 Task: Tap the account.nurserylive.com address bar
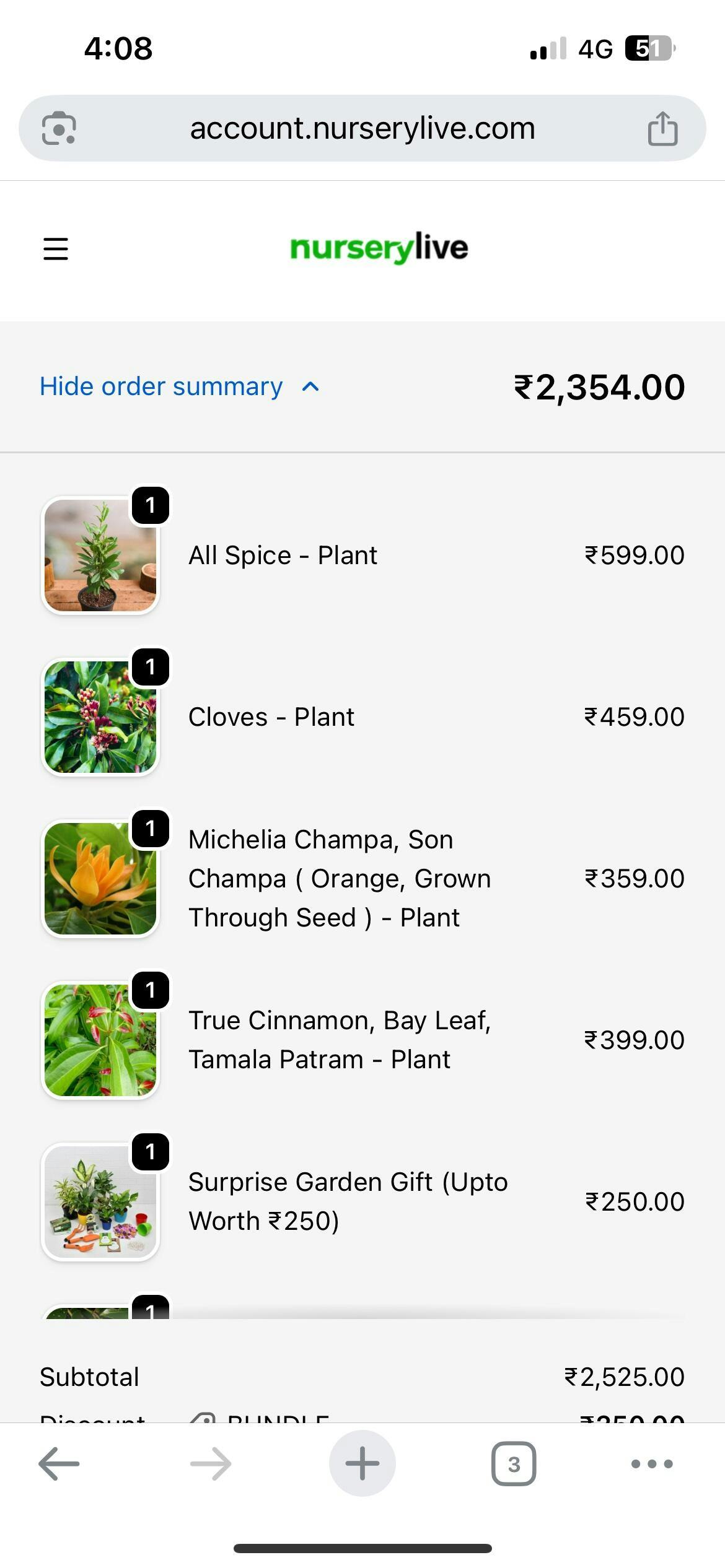point(362,129)
